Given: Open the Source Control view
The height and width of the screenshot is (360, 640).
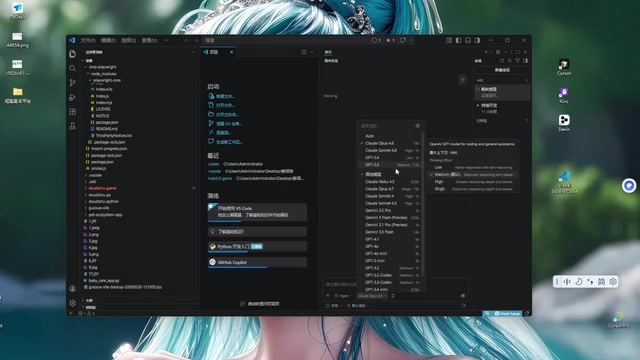Looking at the screenshot, I should (73, 83).
